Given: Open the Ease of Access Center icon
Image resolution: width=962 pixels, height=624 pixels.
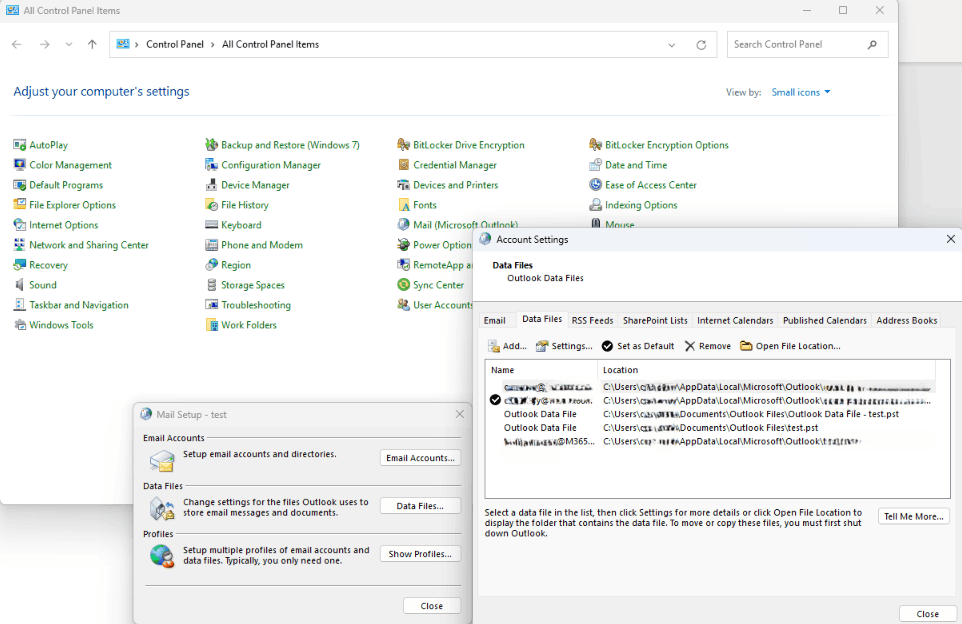Looking at the screenshot, I should pos(595,185).
